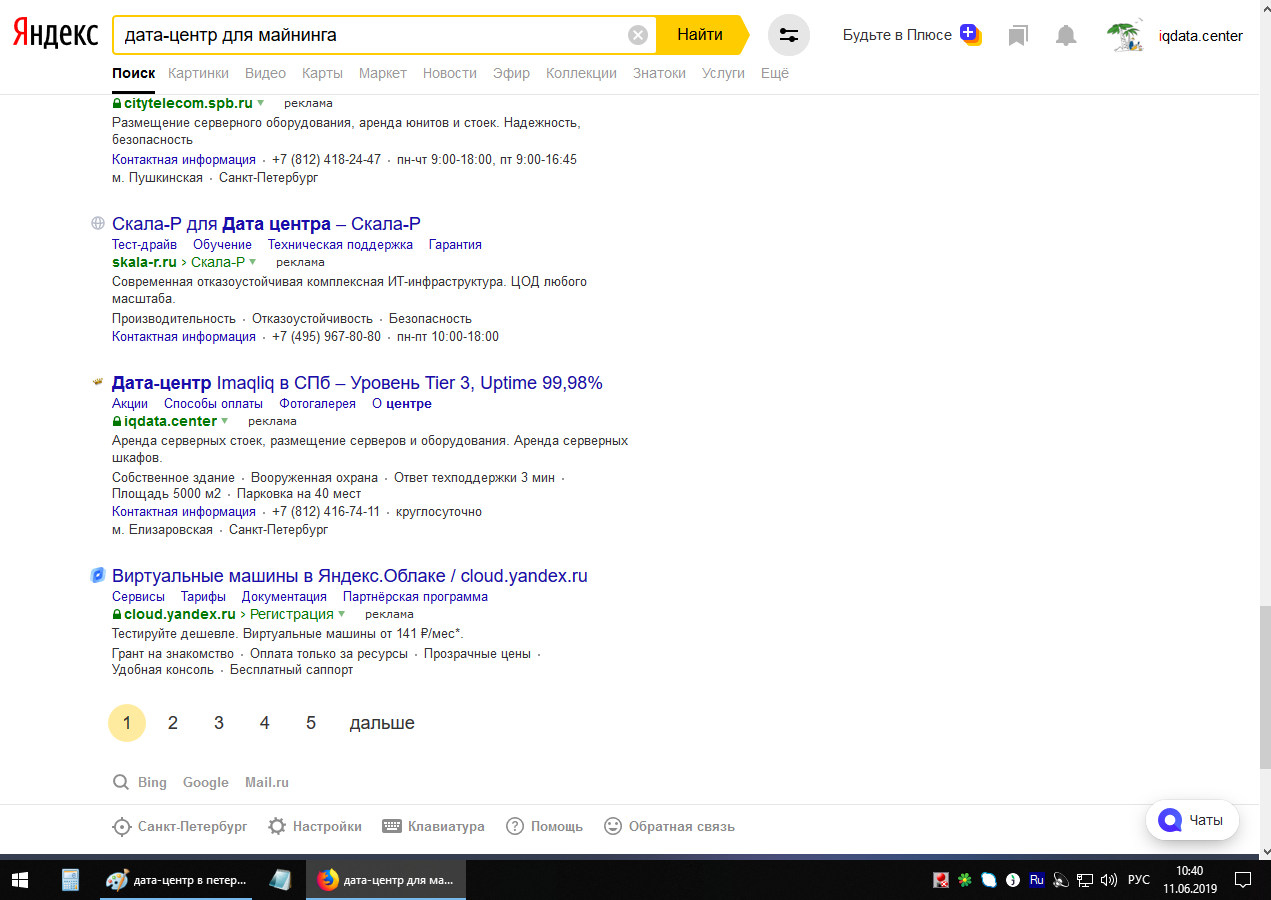The image size is (1271, 900).
Task: Open Виртуальные машины в Яндекс.Облаке result
Action: (350, 576)
